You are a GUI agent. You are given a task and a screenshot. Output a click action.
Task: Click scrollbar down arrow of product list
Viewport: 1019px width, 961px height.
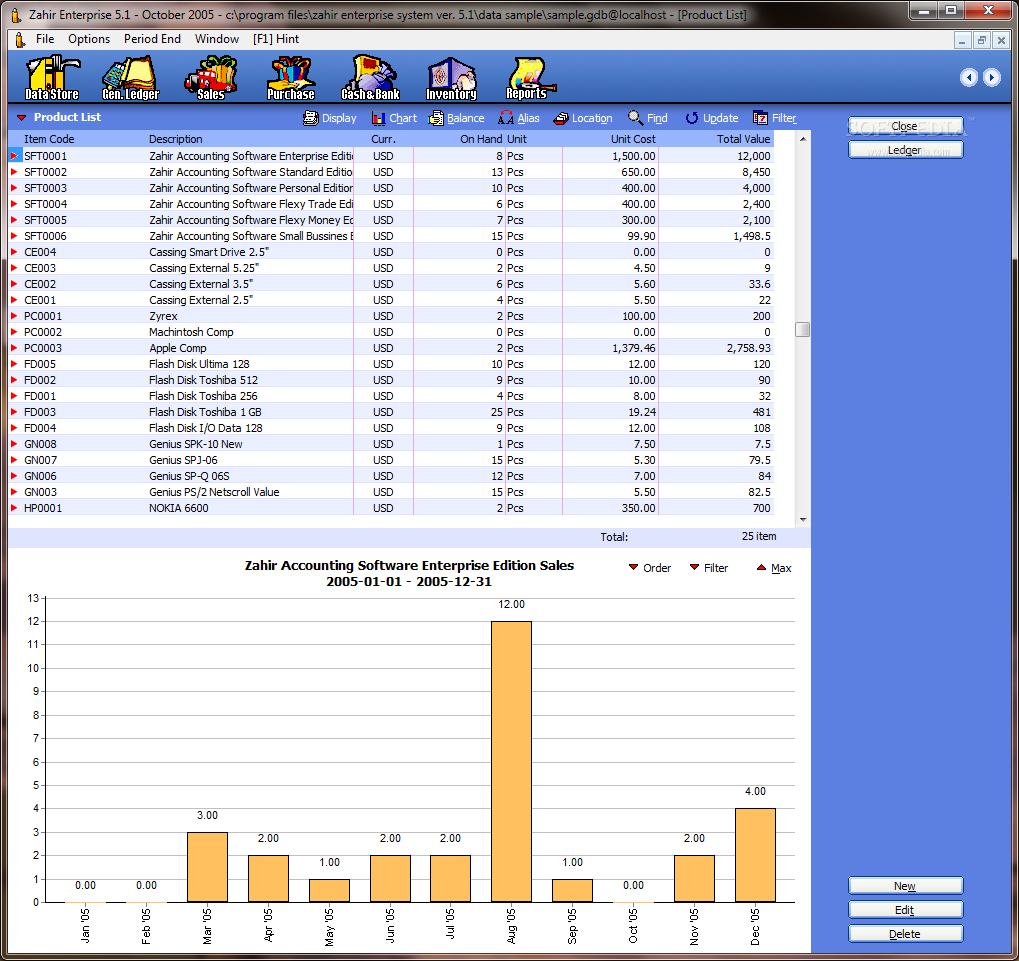[x=803, y=520]
